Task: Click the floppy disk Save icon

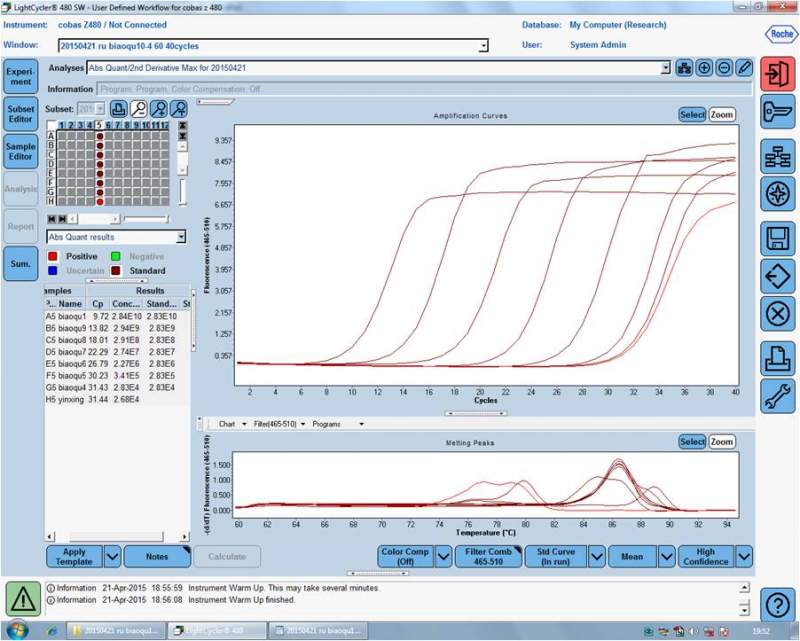Action: point(778,239)
